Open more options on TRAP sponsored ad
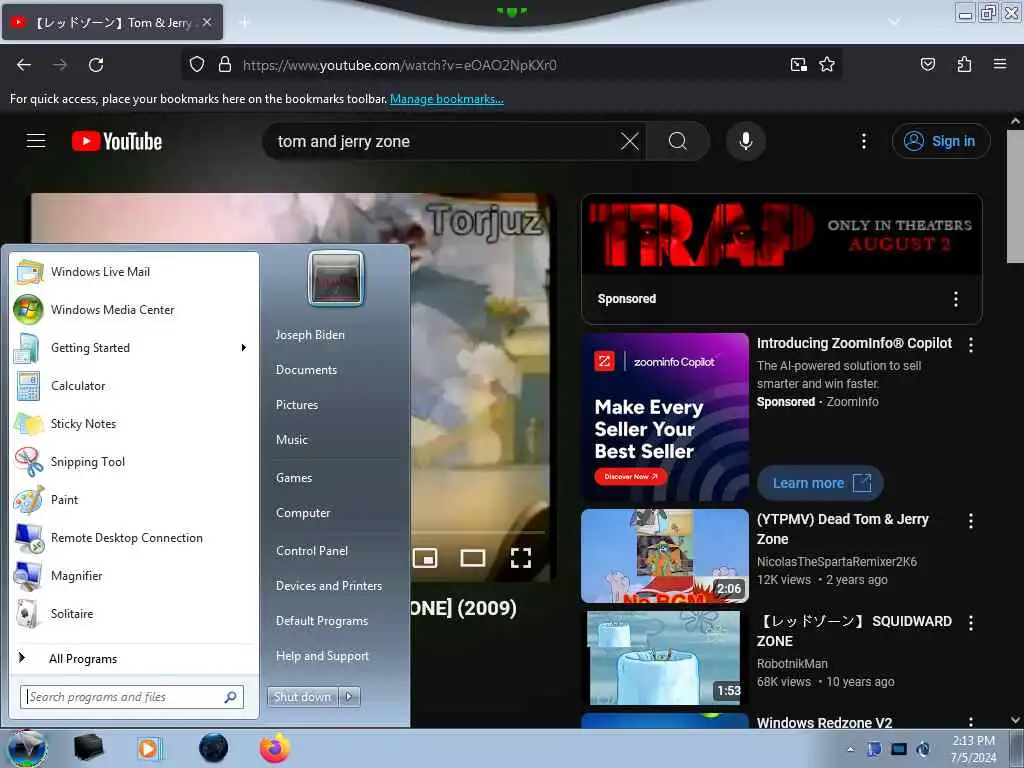 click(955, 299)
